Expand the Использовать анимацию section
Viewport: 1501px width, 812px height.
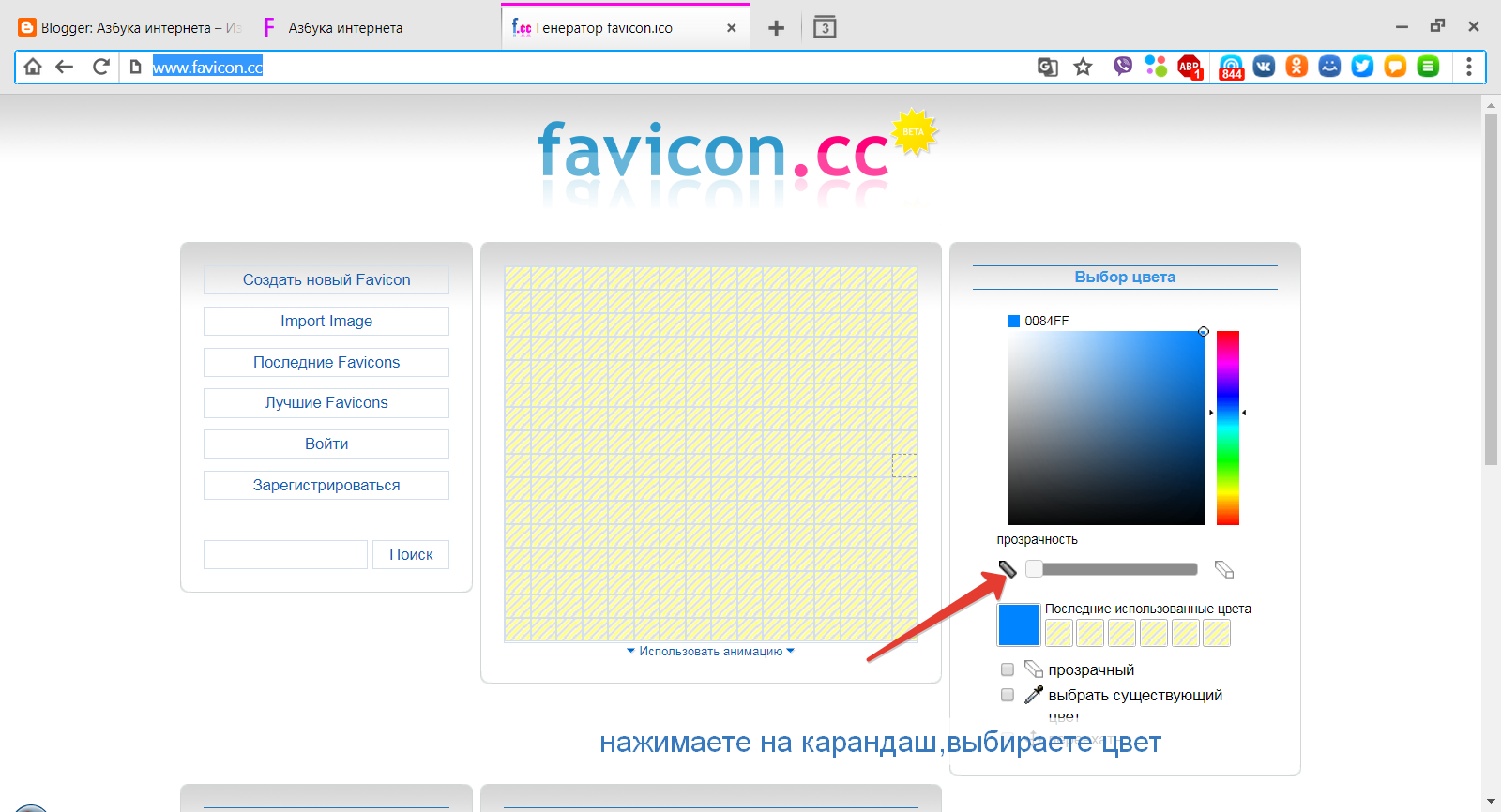point(710,651)
